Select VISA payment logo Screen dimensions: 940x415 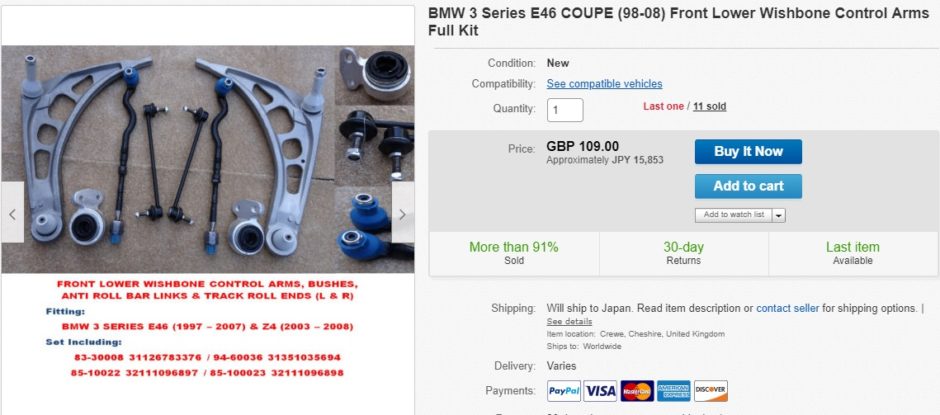point(600,391)
